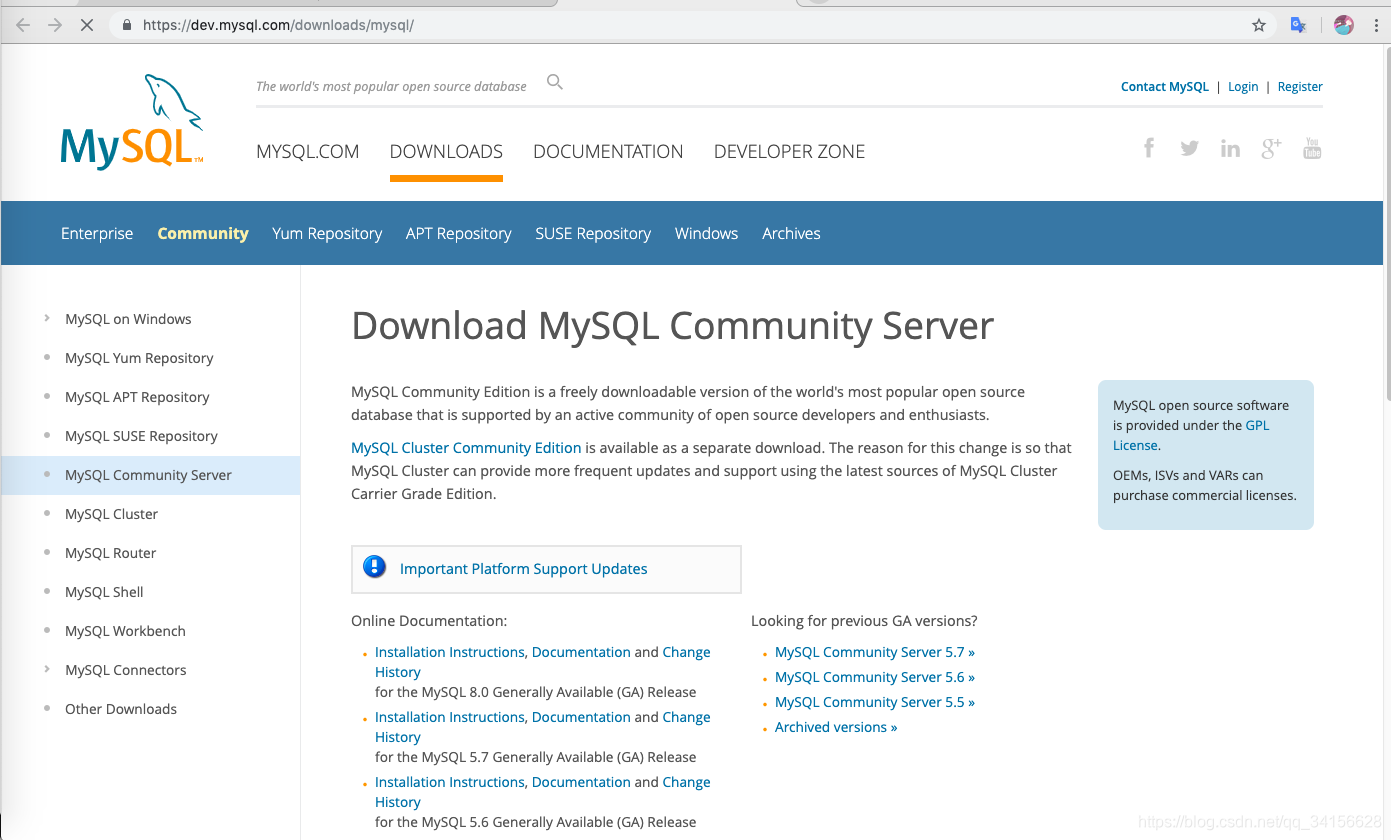Viewport: 1391px width, 840px height.
Task: Click the Register link
Action: pos(1300,87)
